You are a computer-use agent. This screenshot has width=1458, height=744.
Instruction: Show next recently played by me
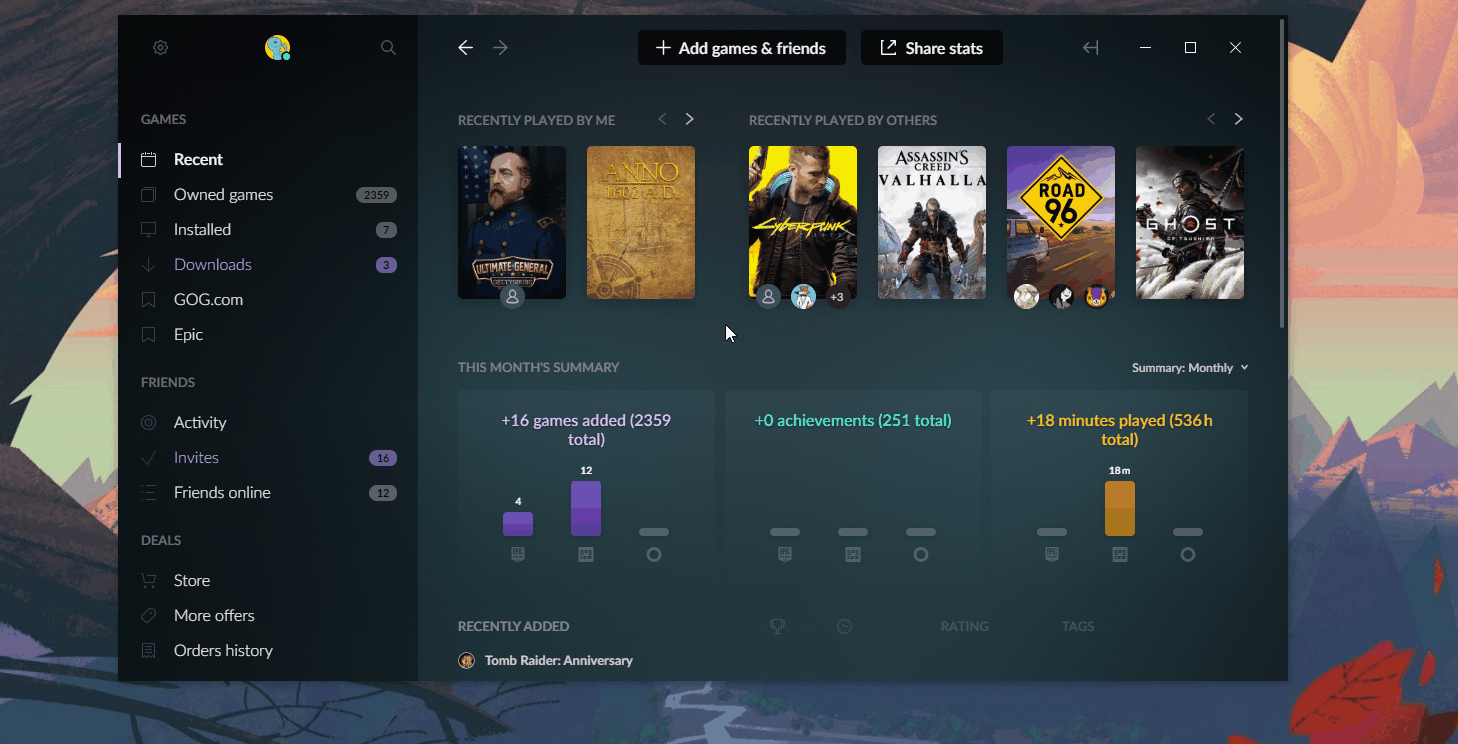pyautogui.click(x=689, y=119)
